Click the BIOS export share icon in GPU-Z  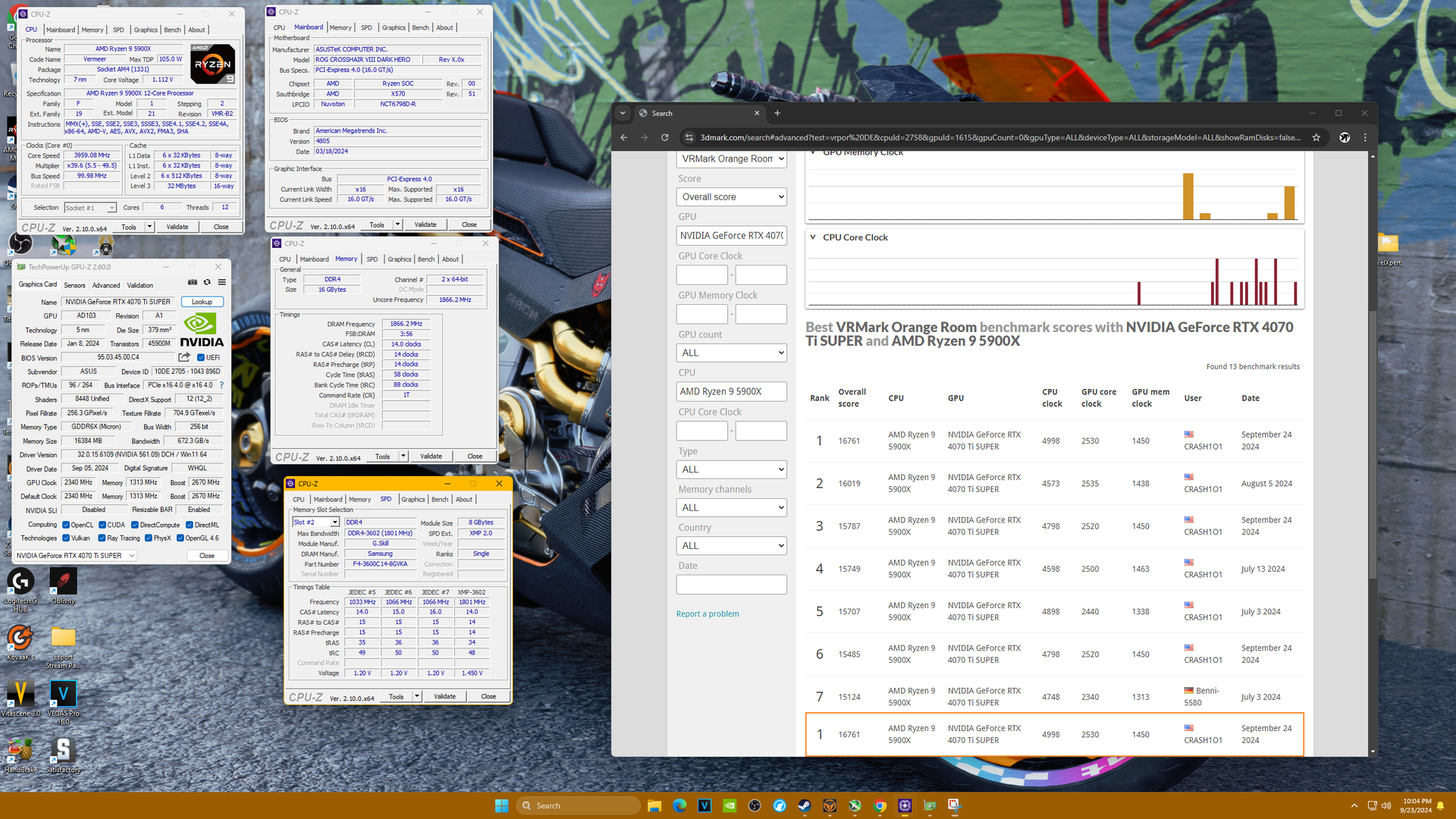(x=184, y=357)
